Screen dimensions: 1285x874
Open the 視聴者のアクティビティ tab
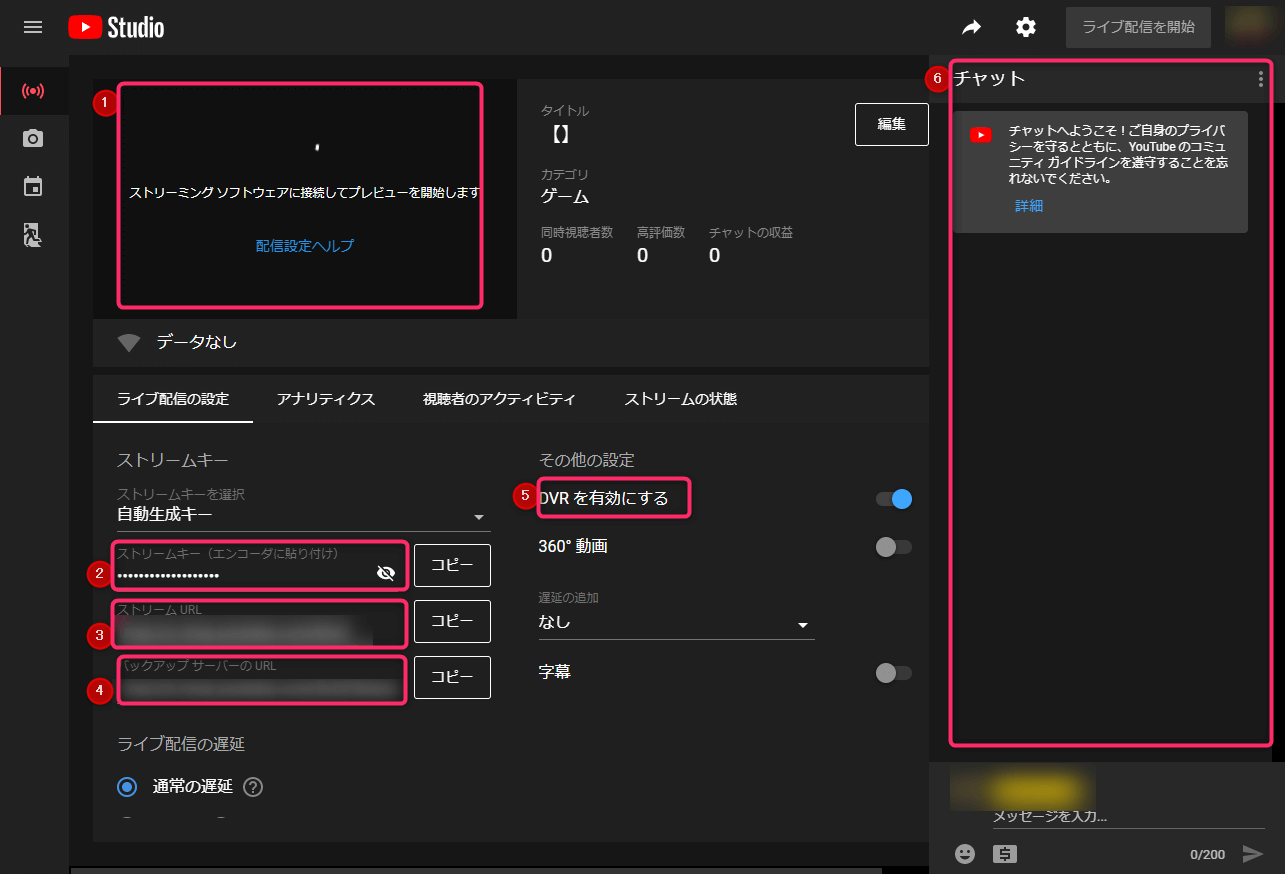tap(499, 399)
